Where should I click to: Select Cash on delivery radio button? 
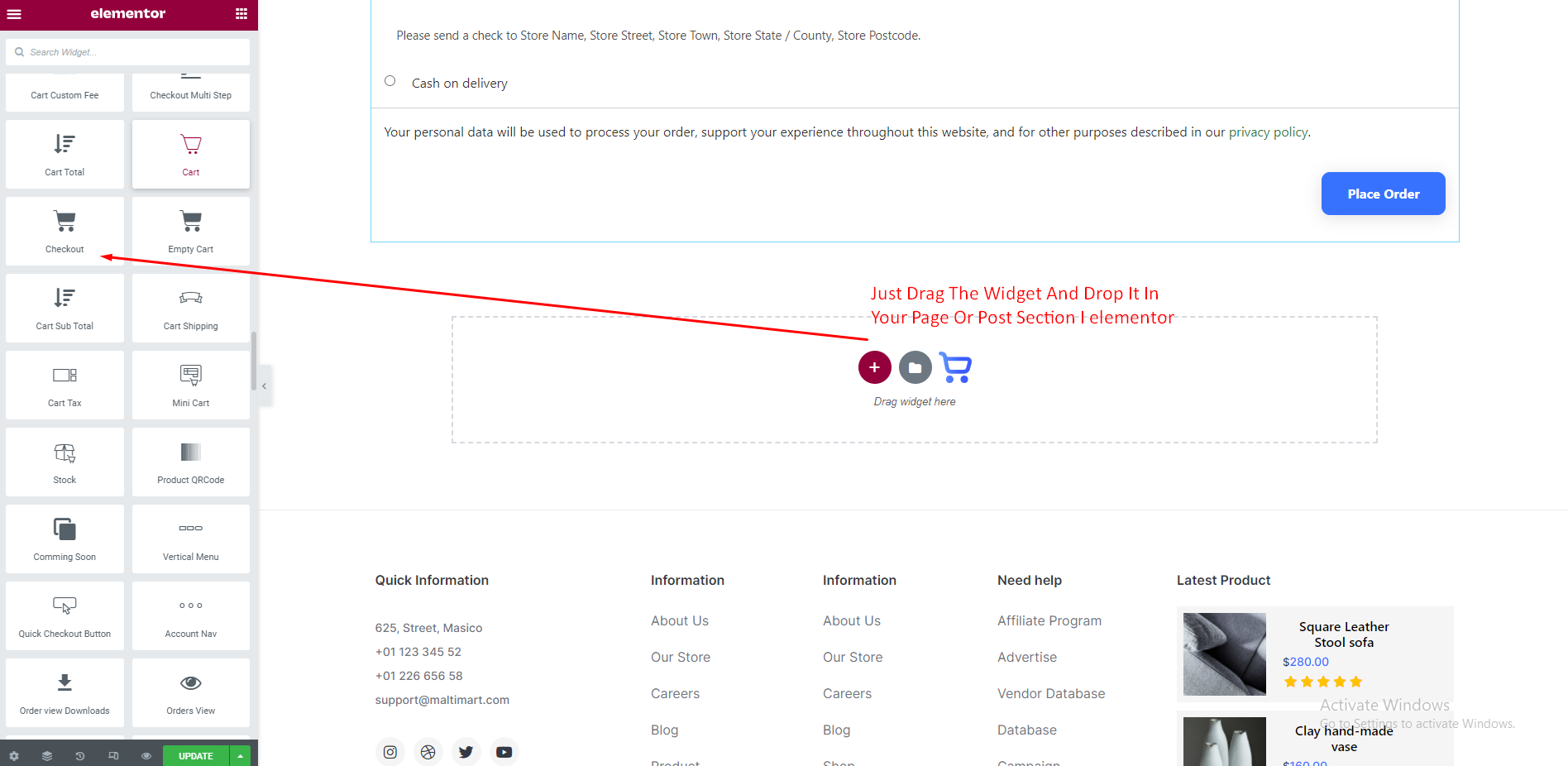coord(390,81)
